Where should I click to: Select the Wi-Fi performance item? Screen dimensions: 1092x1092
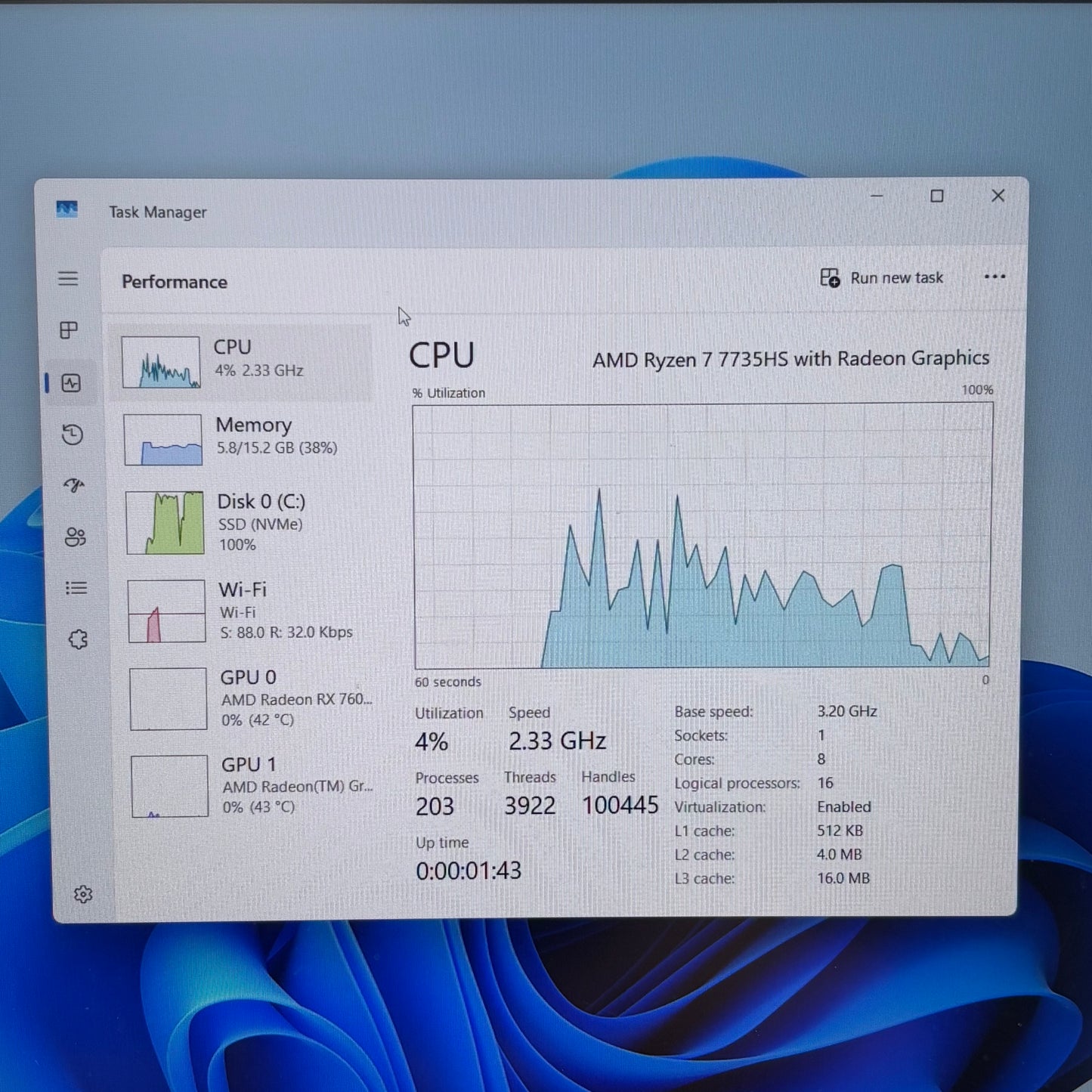coord(249,611)
